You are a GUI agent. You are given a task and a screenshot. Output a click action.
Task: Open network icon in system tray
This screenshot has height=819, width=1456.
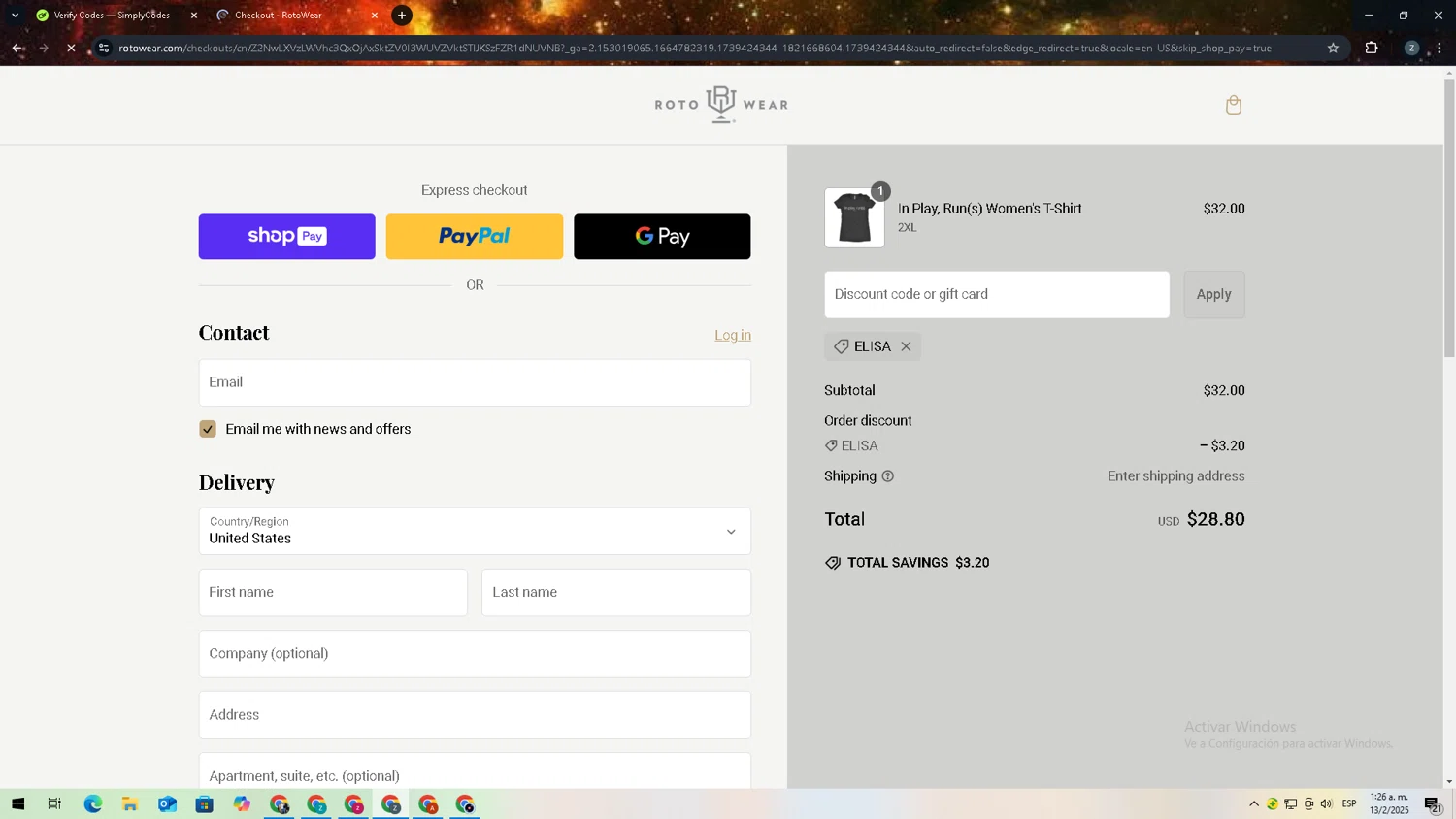1291,804
